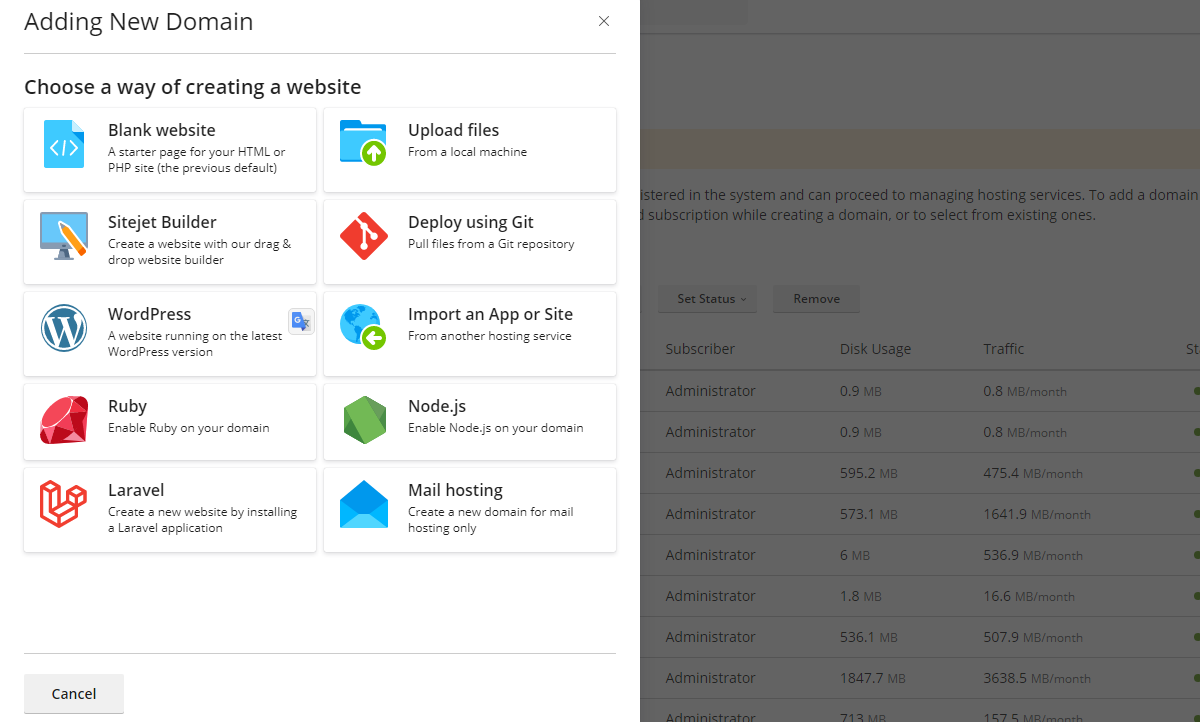Viewport: 1200px width, 722px height.
Task: Click the "Laravel" title
Action: pos(136,490)
